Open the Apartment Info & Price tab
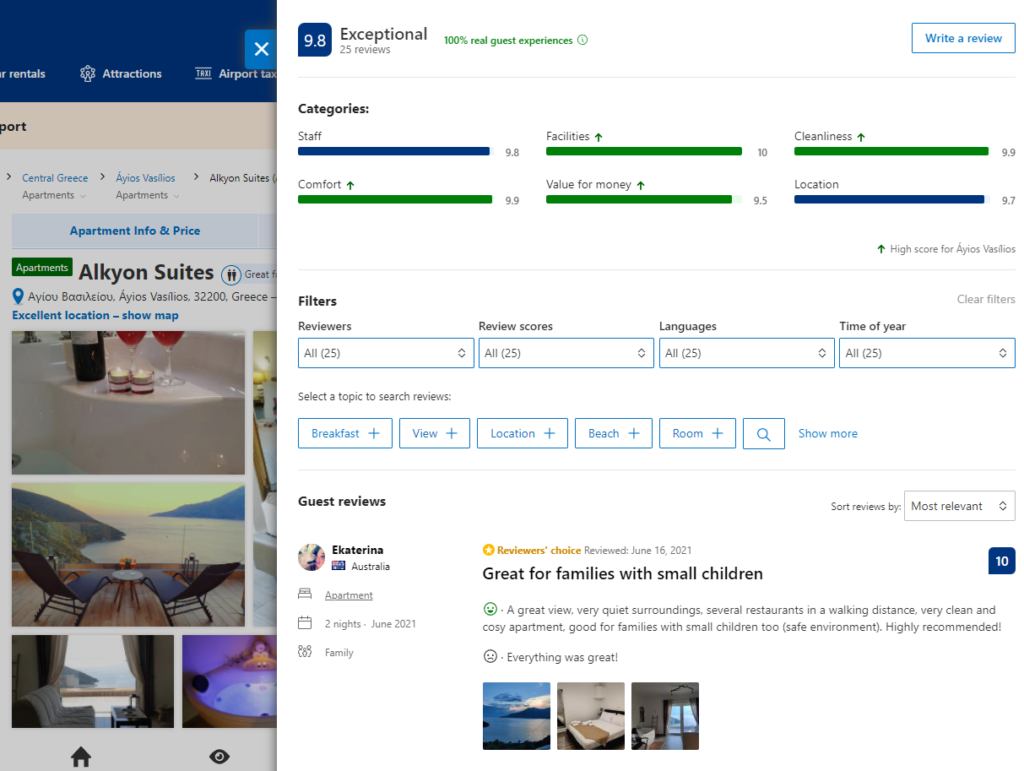This screenshot has width=1024, height=771. pos(135,230)
